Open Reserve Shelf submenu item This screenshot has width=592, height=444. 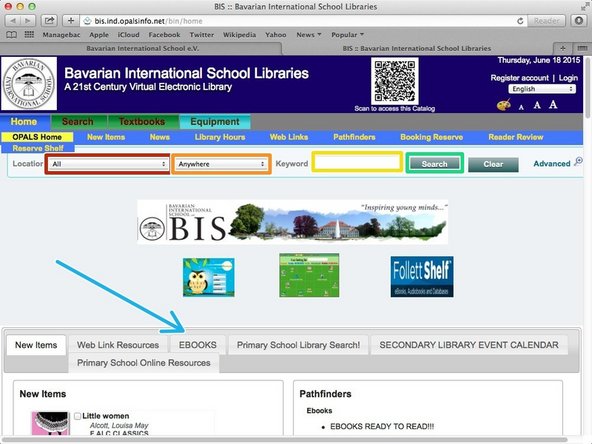[38, 148]
